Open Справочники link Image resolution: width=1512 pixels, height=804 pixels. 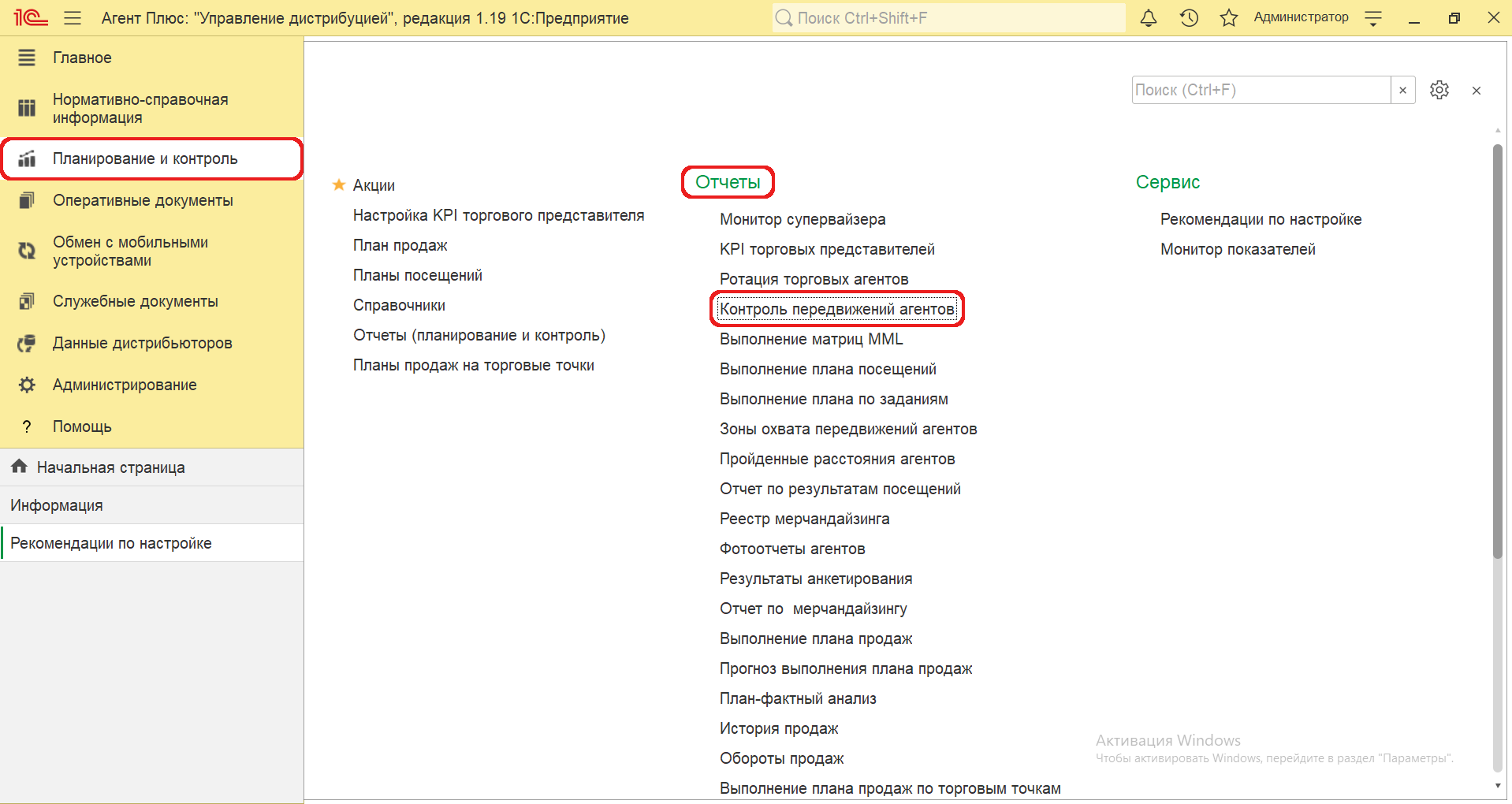[x=399, y=305]
